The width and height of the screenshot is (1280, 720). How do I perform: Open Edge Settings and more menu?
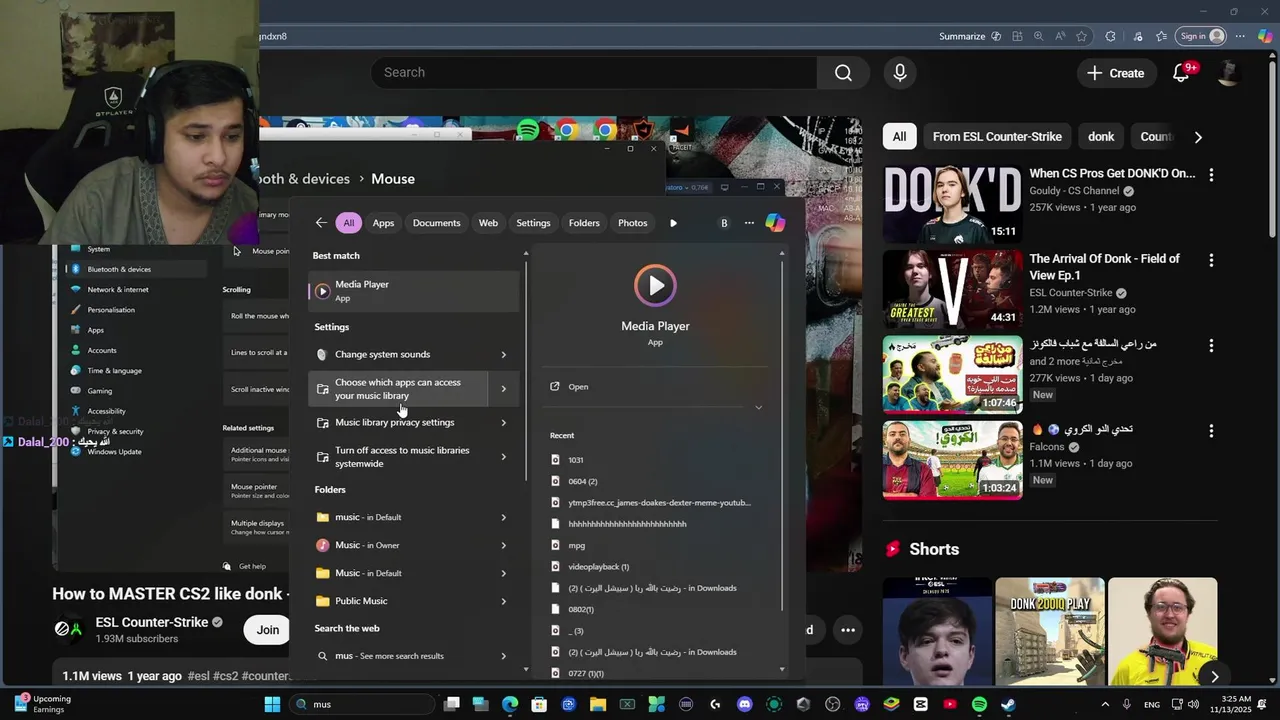pyautogui.click(x=1240, y=36)
